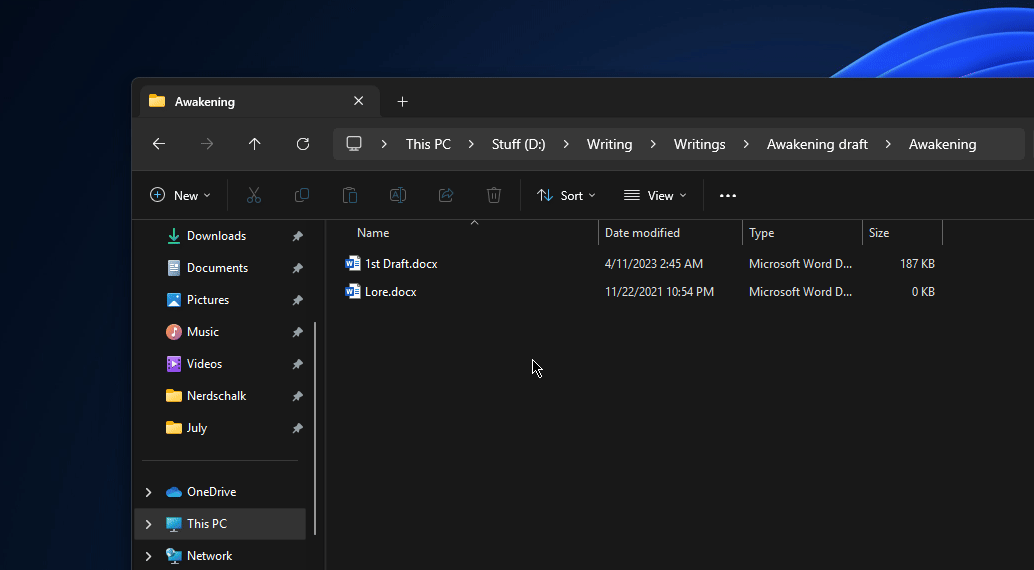Image resolution: width=1034 pixels, height=570 pixels.
Task: Click the Writings breadcrumb in address bar
Action: click(x=699, y=144)
